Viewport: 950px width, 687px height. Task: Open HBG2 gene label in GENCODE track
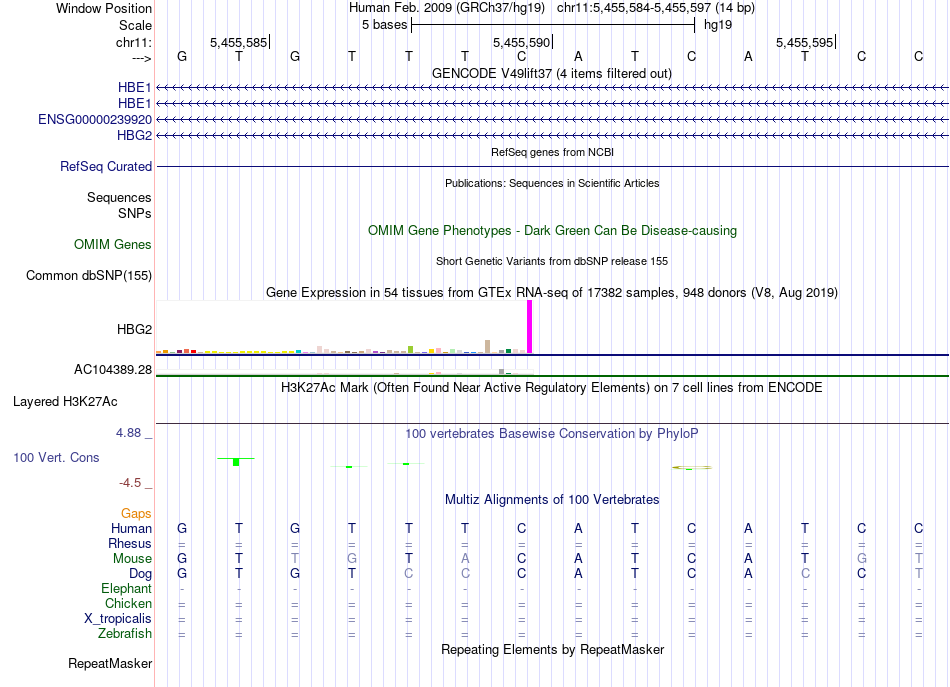(135, 135)
